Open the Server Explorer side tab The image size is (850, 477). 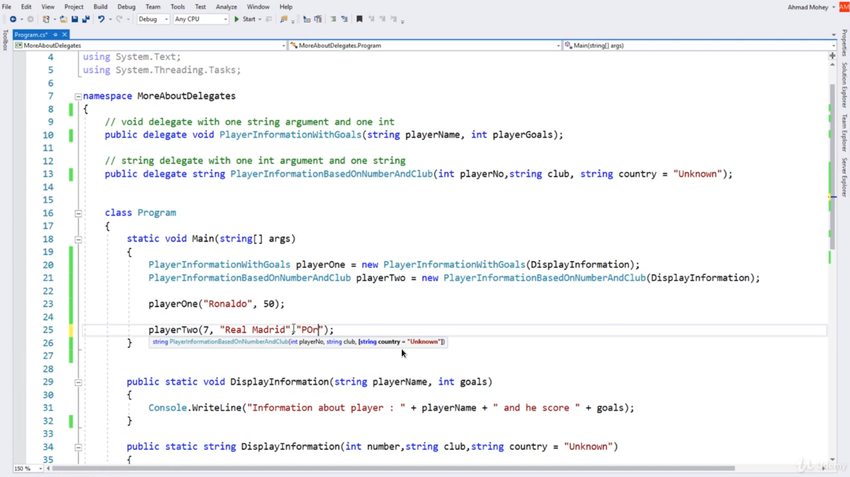(844, 178)
